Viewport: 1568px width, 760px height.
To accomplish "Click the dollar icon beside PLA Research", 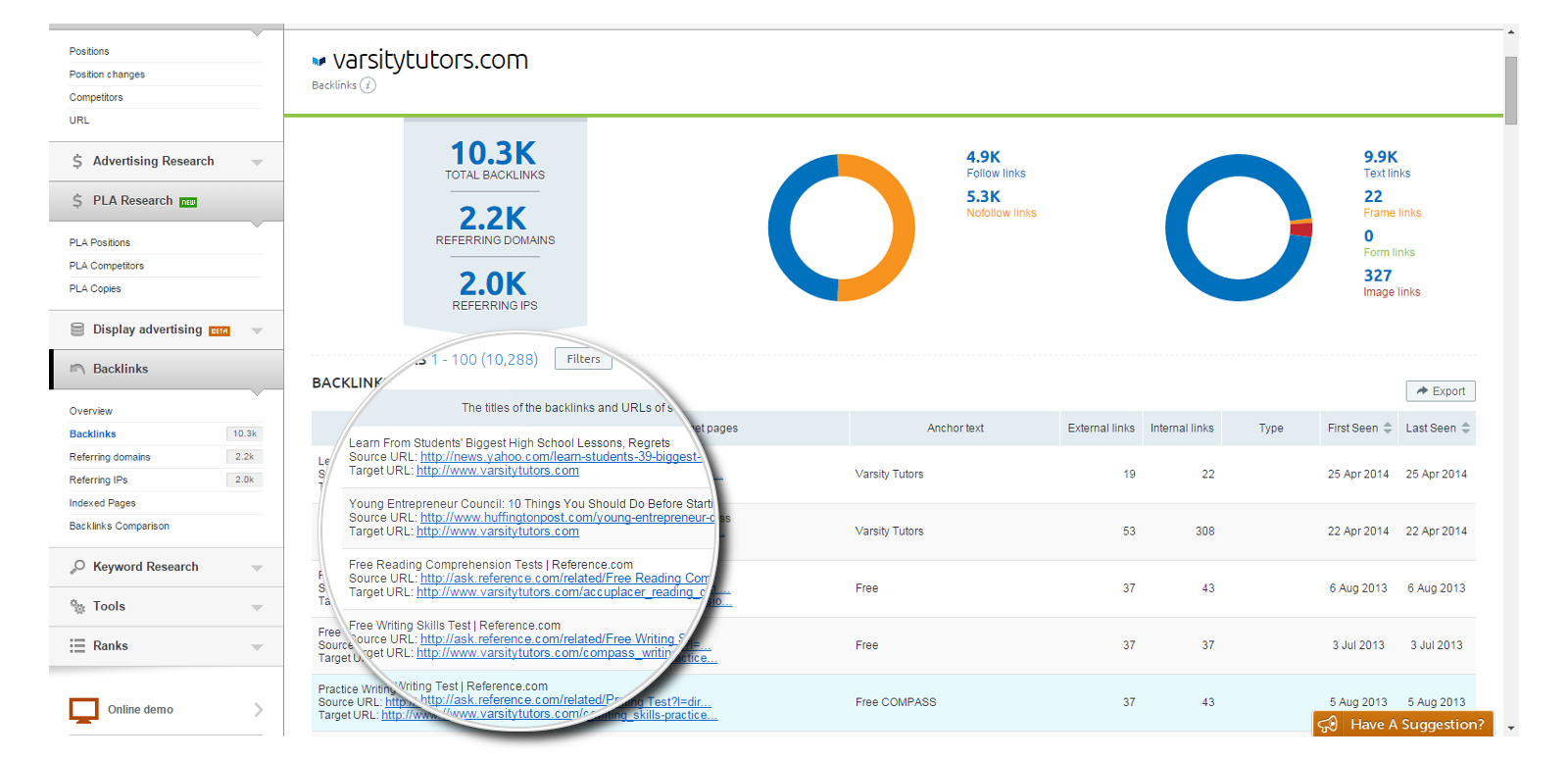I will pos(77,200).
